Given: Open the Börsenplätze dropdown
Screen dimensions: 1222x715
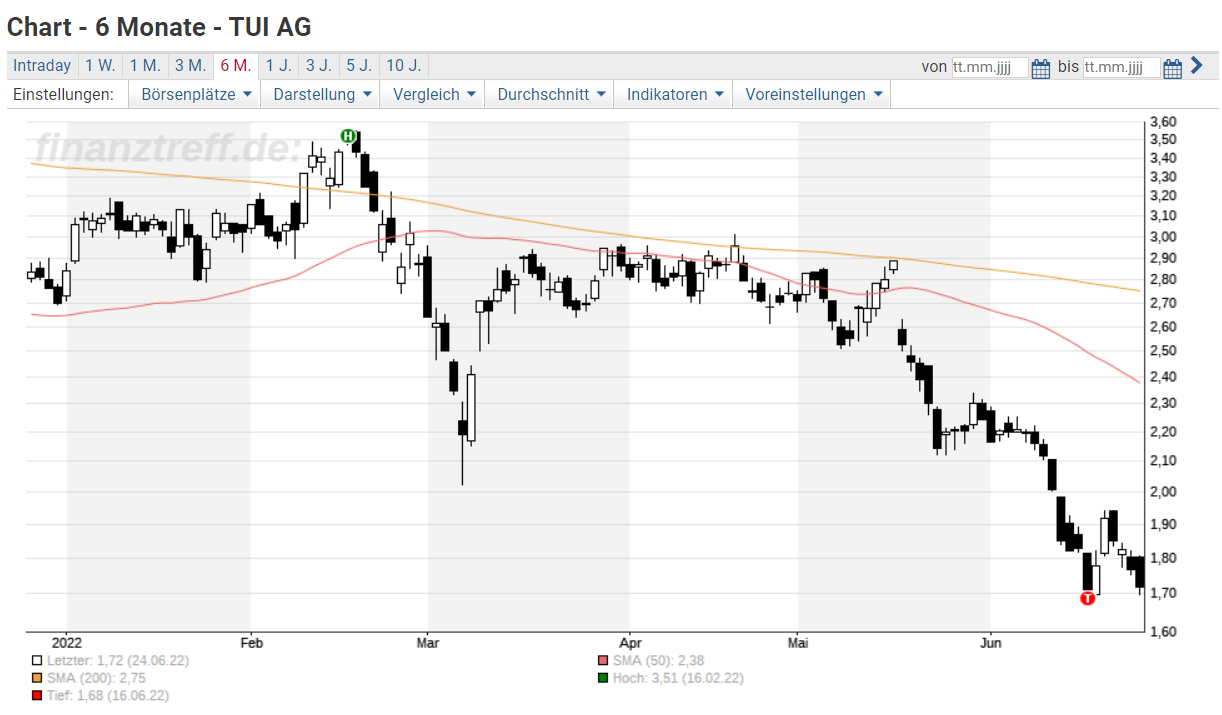Looking at the screenshot, I should tap(196, 95).
